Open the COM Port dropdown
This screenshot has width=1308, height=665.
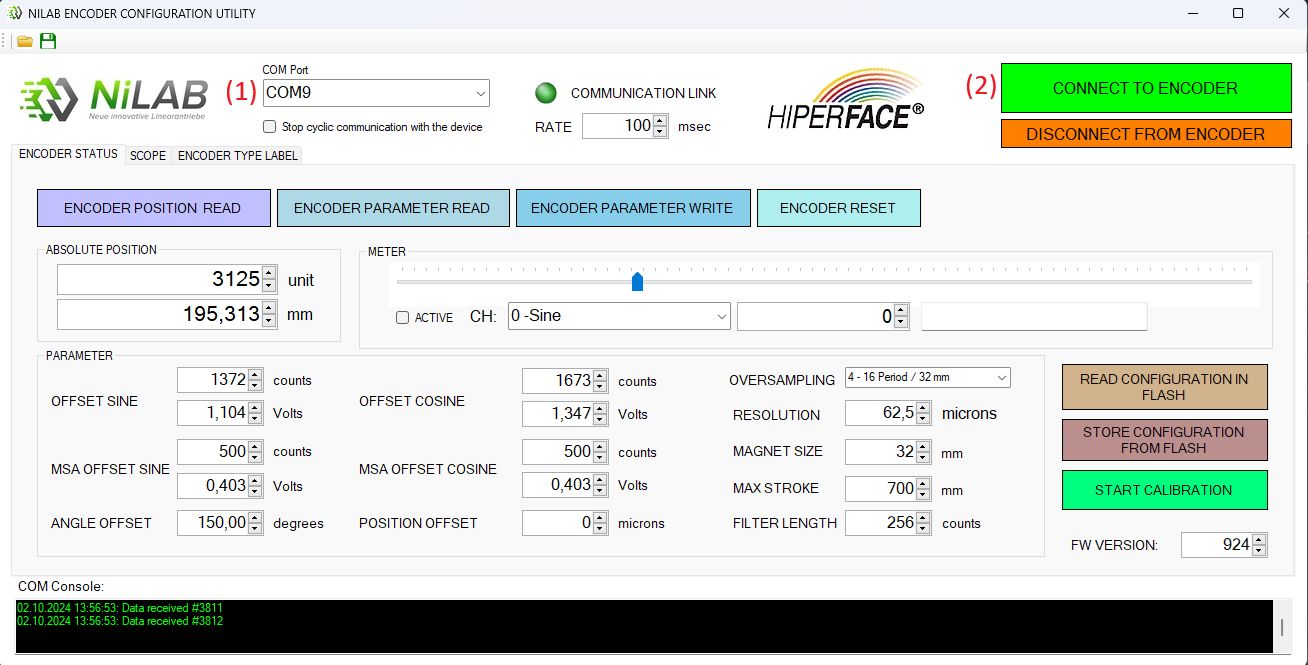(x=480, y=93)
